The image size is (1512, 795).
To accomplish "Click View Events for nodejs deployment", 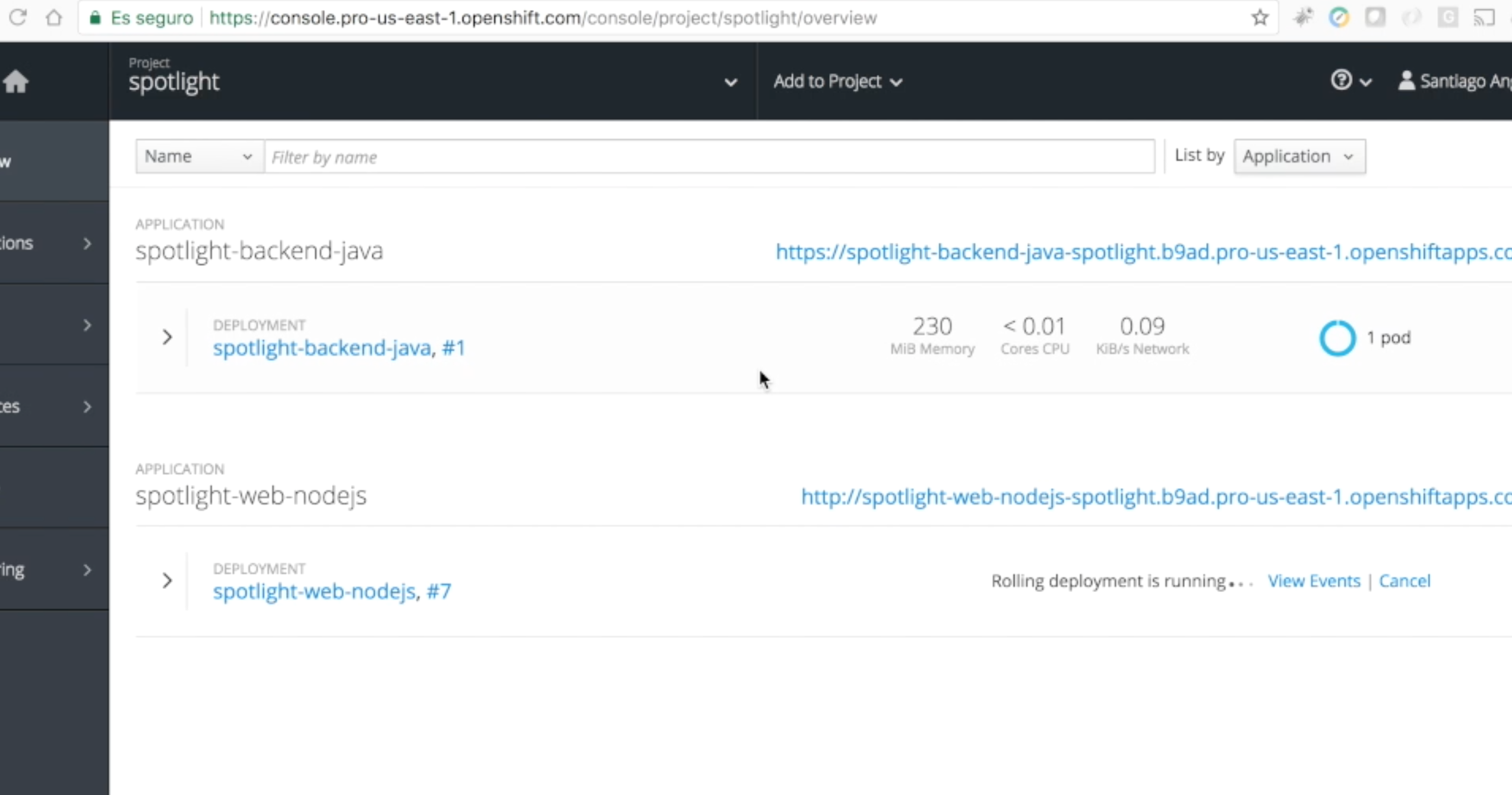I will coord(1313,580).
